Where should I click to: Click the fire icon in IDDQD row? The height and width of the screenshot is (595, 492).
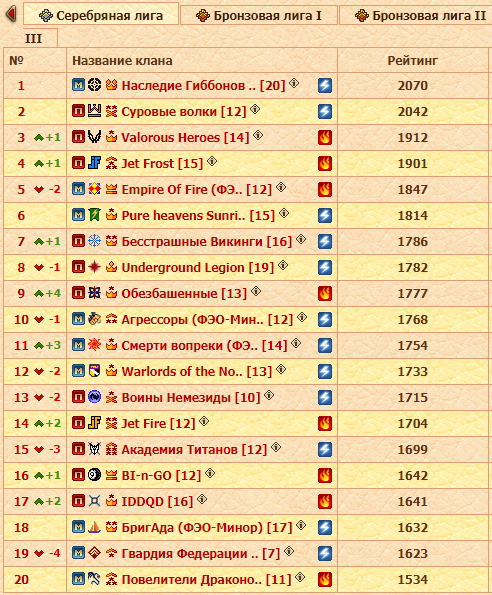(325, 501)
